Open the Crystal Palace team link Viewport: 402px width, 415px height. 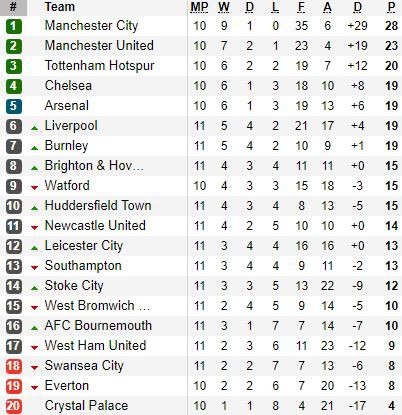86,406
